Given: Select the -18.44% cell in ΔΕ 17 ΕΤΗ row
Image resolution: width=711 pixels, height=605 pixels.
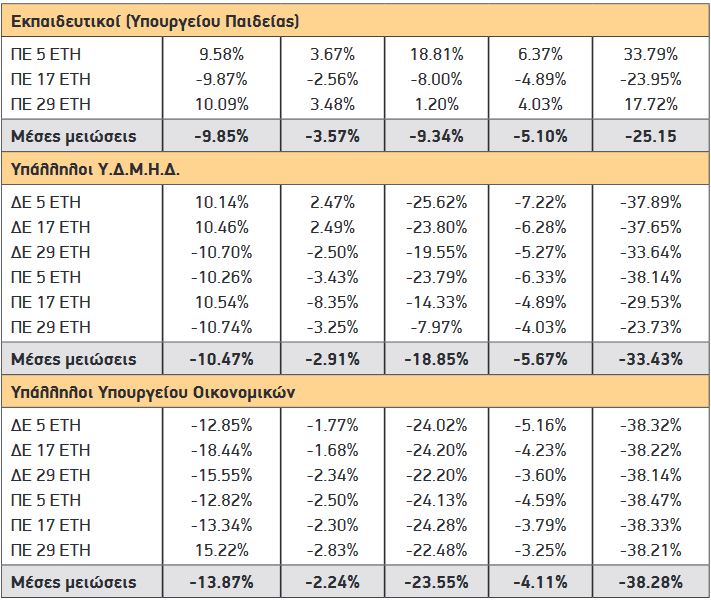Looking at the screenshot, I should [222, 450].
